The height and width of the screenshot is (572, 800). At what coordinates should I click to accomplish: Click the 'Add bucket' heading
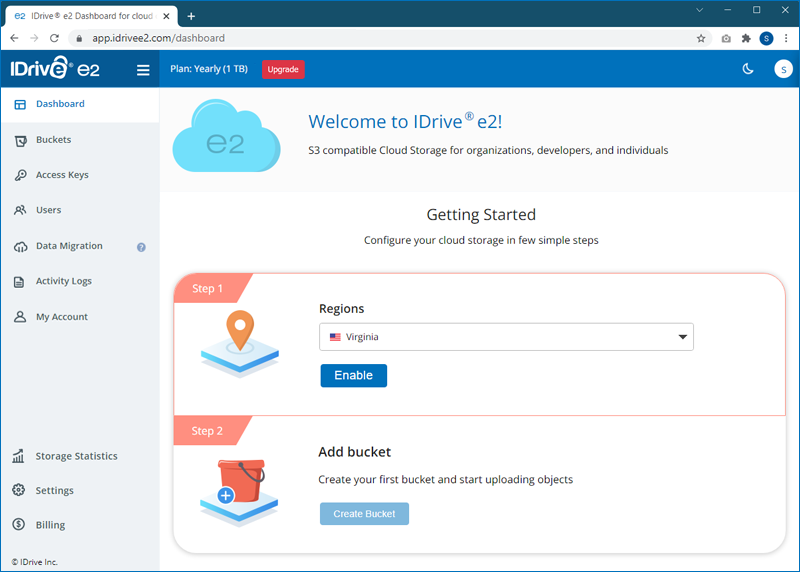pos(355,452)
